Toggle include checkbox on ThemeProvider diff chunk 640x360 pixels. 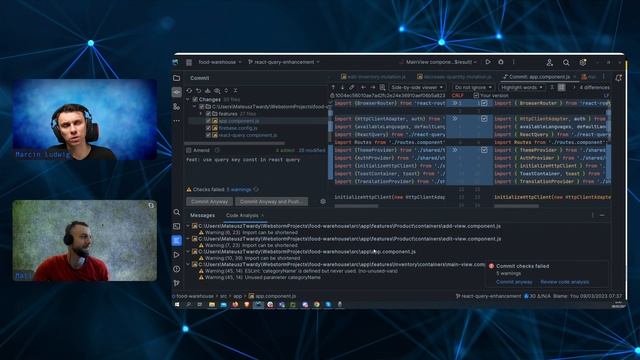[484, 150]
